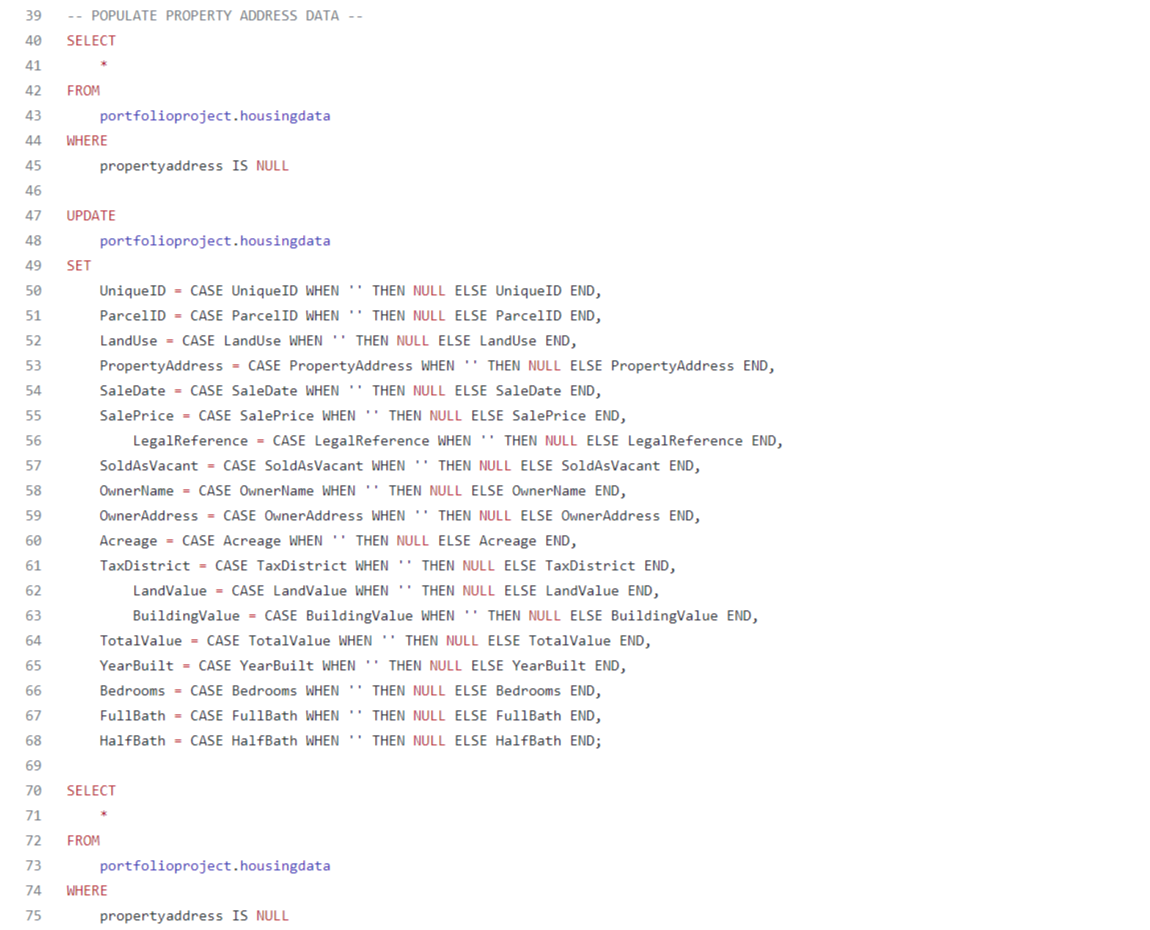The width and height of the screenshot is (1150, 930).
Task: Click line number 56
Action: pyautogui.click(x=33, y=441)
